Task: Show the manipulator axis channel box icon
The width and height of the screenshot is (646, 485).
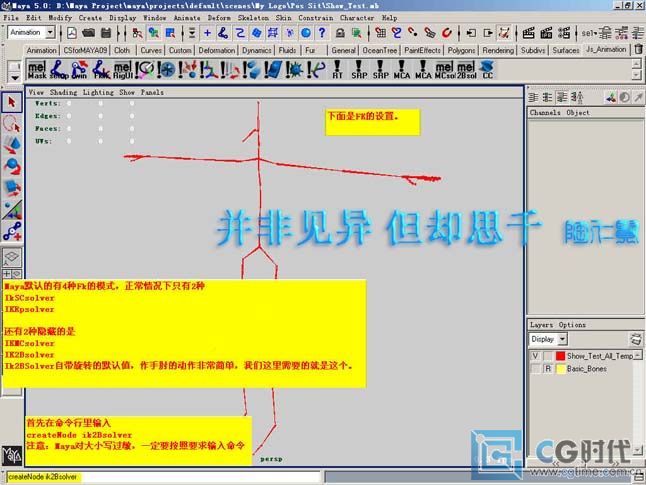Action: coord(611,97)
